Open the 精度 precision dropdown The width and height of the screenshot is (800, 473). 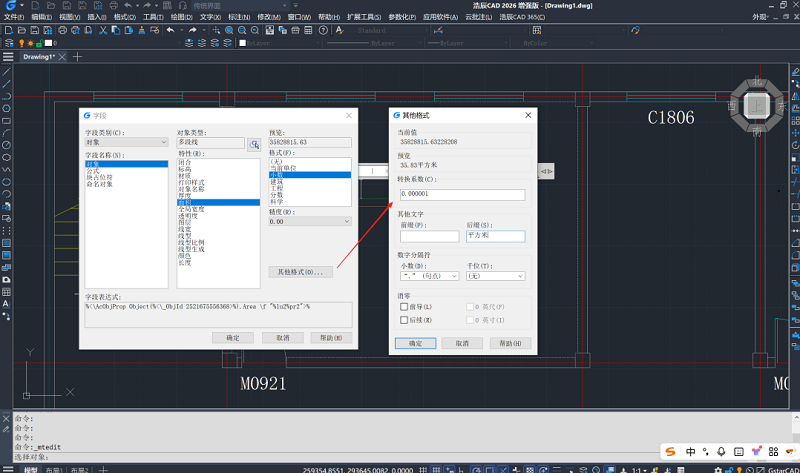tap(310, 221)
